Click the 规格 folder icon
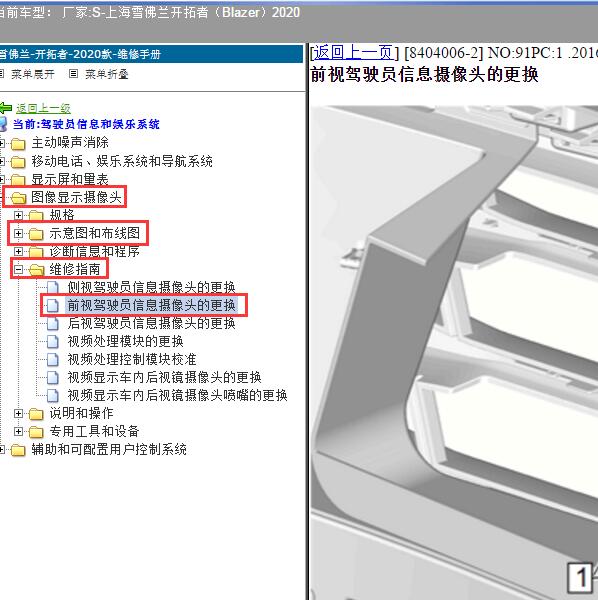This screenshot has height=600, width=598. point(36,215)
